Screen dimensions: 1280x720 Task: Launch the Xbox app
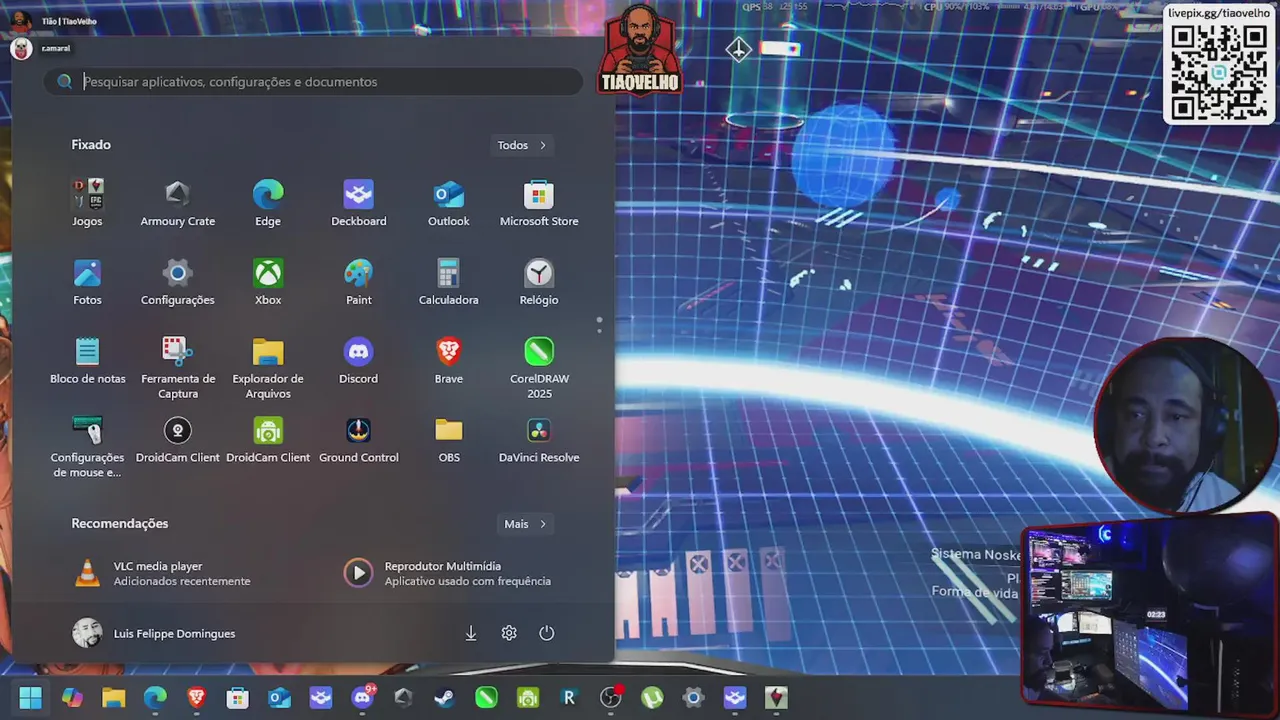[268, 282]
